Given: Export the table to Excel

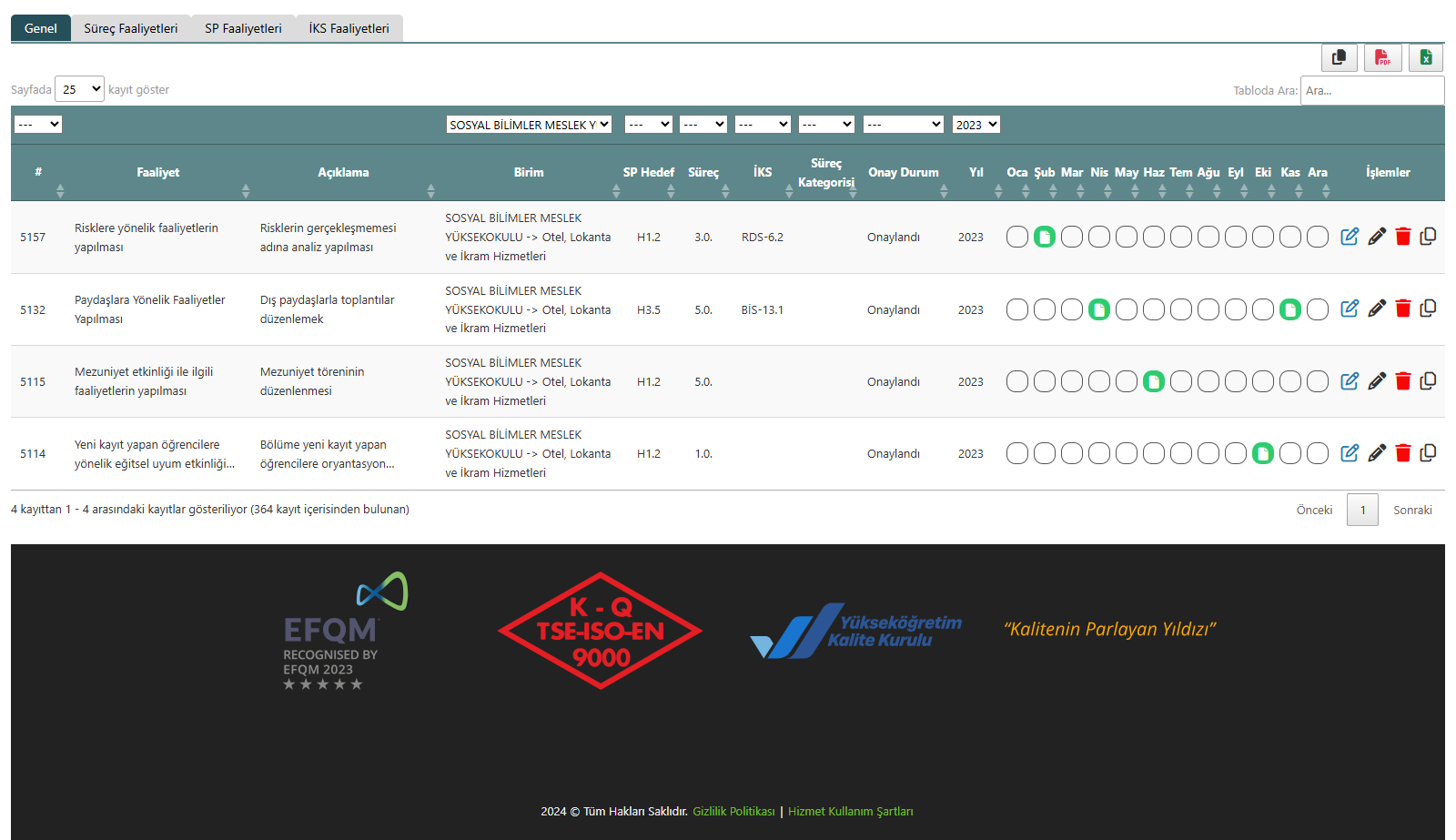Looking at the screenshot, I should [1426, 57].
